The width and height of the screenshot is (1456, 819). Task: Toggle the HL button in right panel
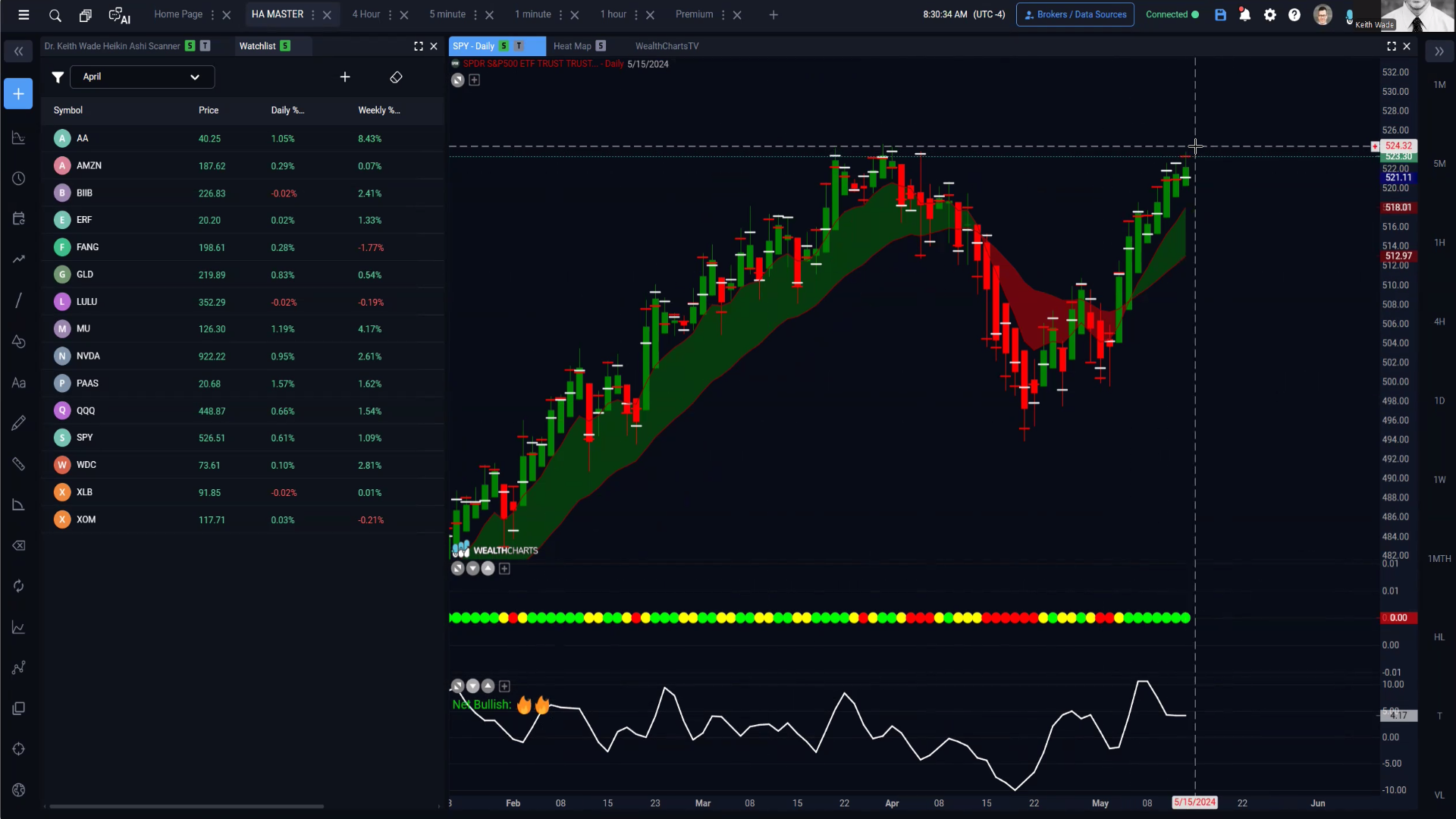tap(1439, 637)
